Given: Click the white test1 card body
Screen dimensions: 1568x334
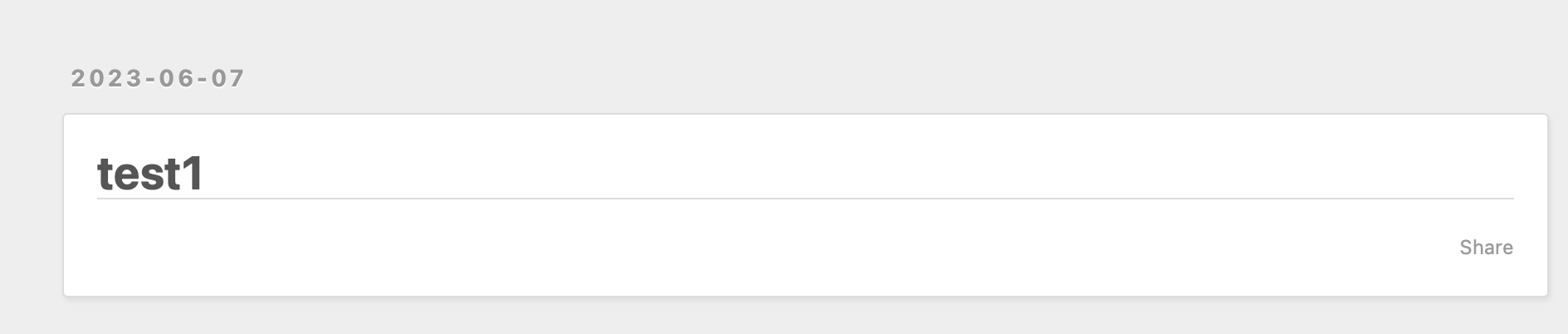Looking at the screenshot, I should [805, 205].
